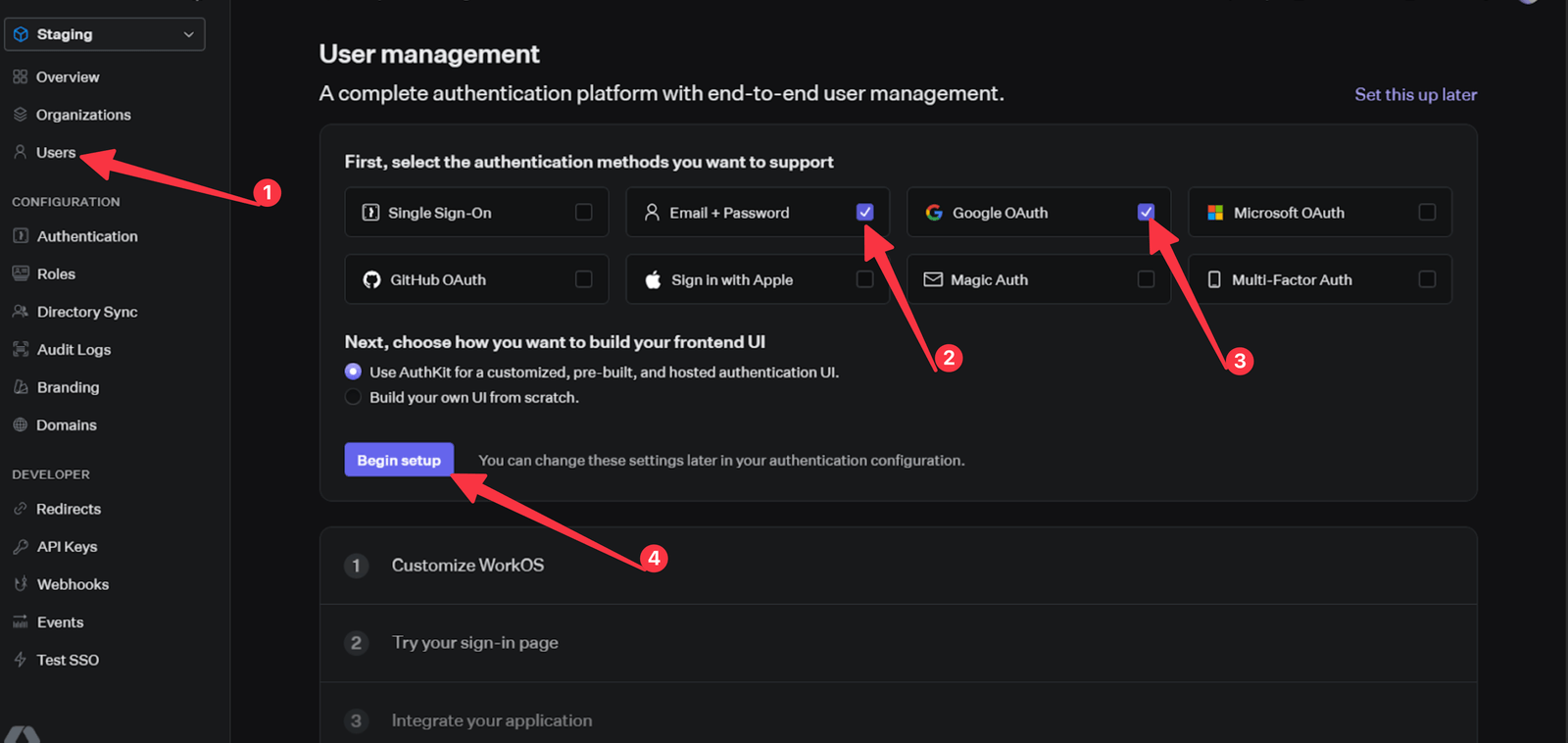Uncheck the Google OAuth checkbox
This screenshot has width=1568, height=743.
tap(1147, 212)
